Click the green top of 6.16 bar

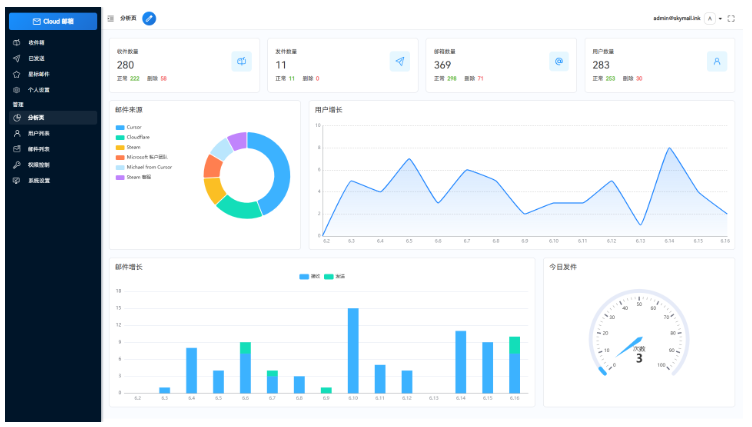pyautogui.click(x=515, y=345)
